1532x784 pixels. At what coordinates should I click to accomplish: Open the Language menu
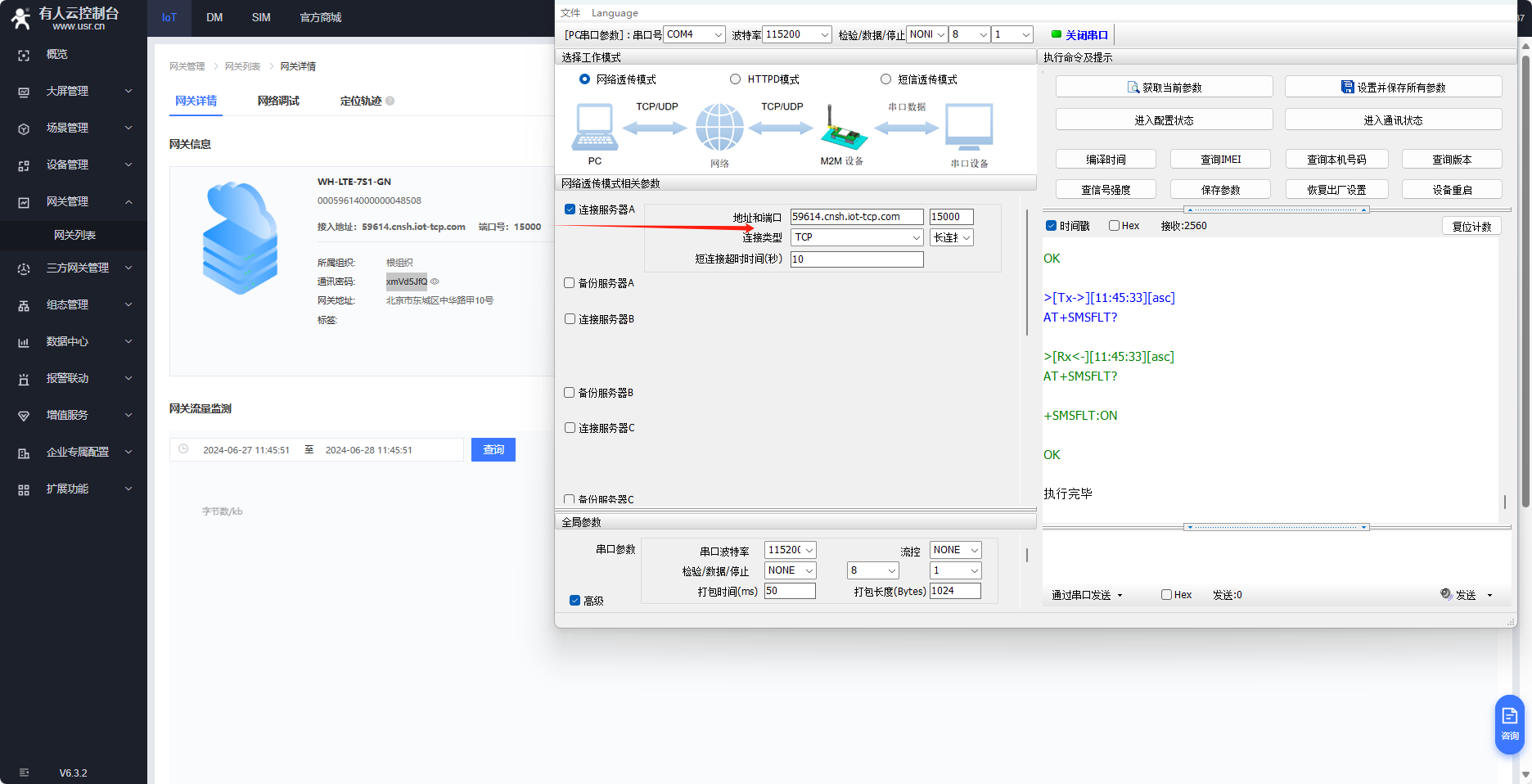pos(615,13)
